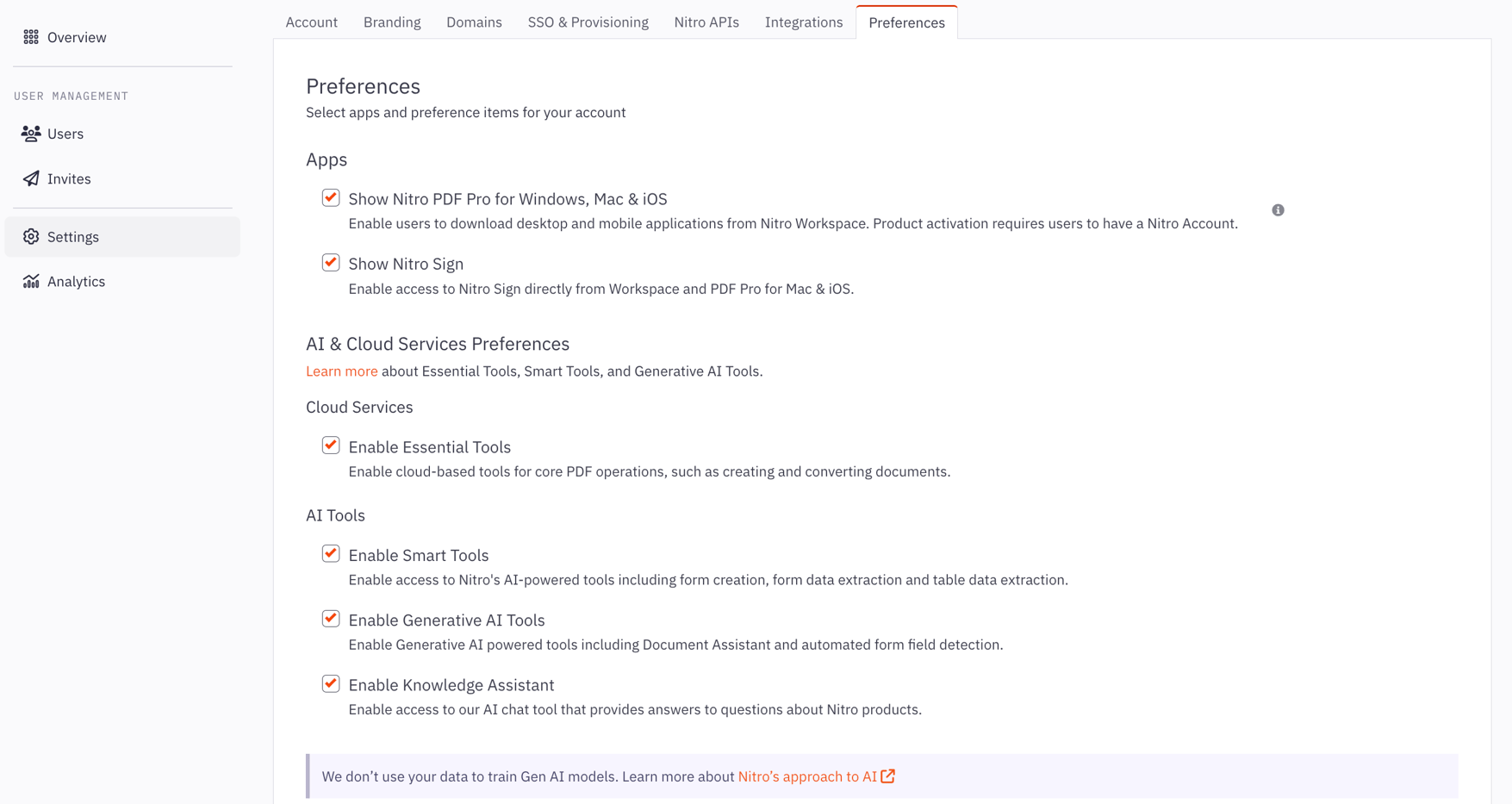
Task: Uncheck Show Nitro PDF Pro checkbox
Action: [331, 198]
